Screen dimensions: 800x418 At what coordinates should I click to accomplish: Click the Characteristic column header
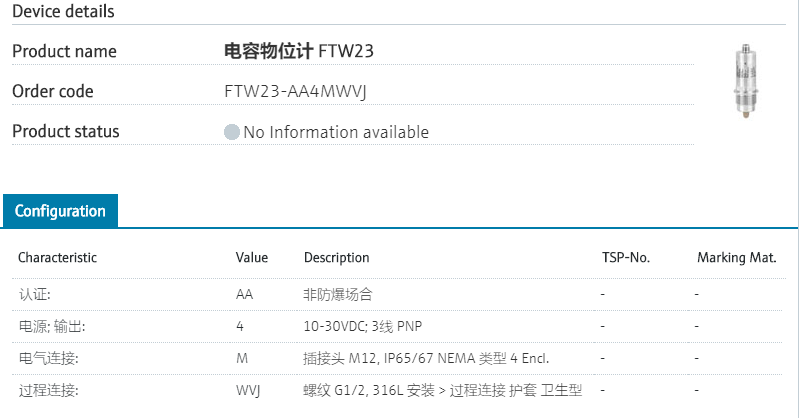(57, 257)
